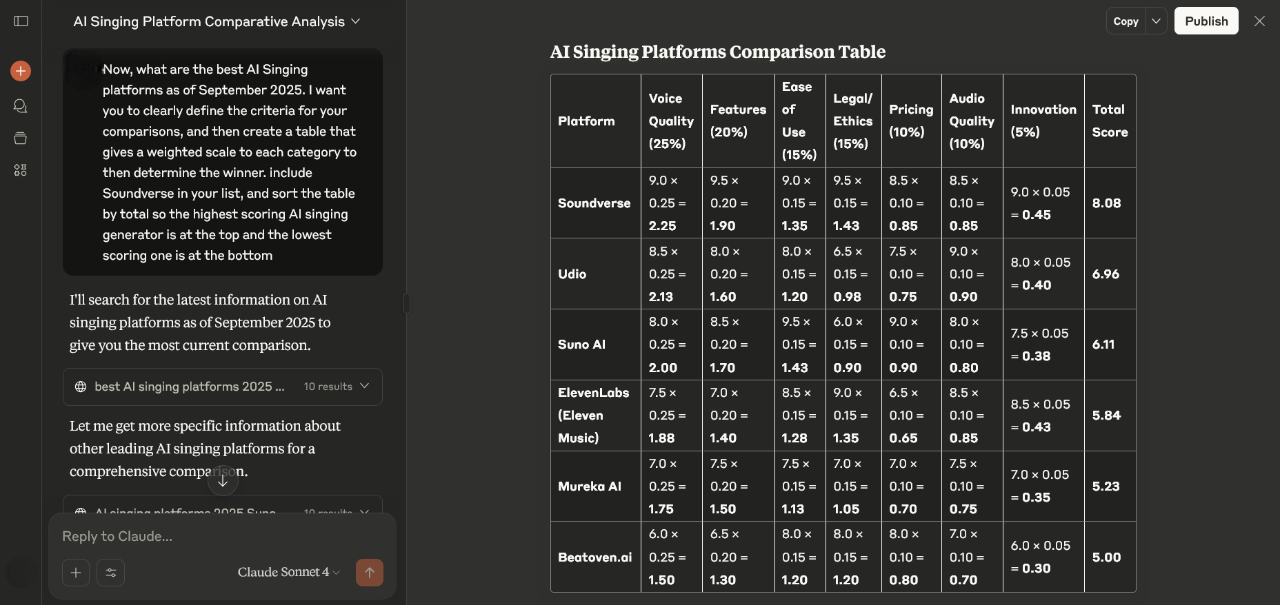1280x605 pixels.
Task: Send the message with the orange arrow button
Action: click(369, 572)
